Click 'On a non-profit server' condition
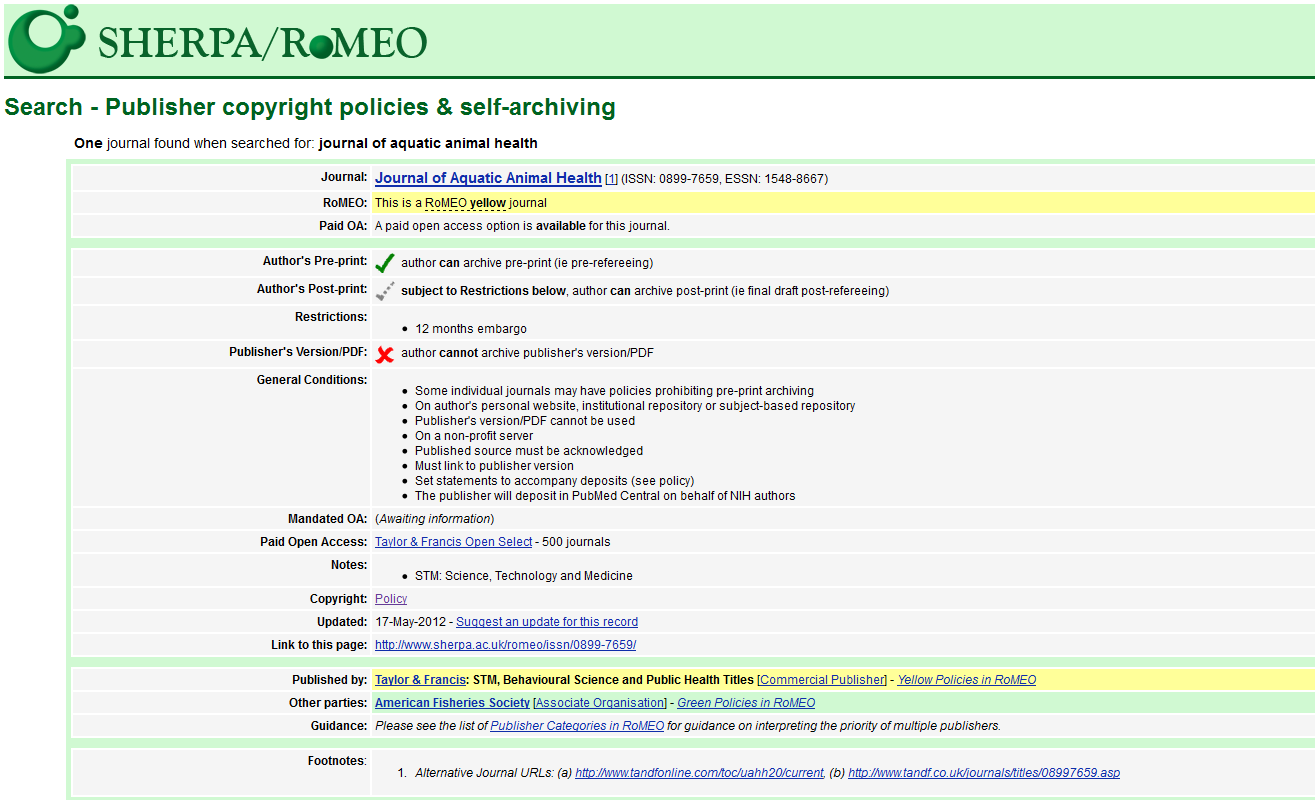1315x800 pixels. pos(474,436)
